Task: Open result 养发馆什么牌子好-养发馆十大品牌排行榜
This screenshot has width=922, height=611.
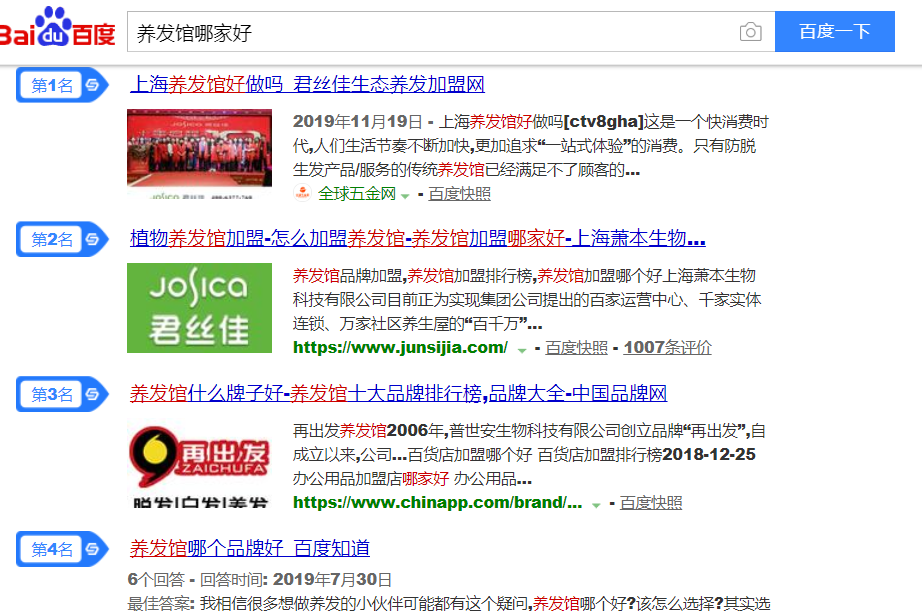Action: 398,393
